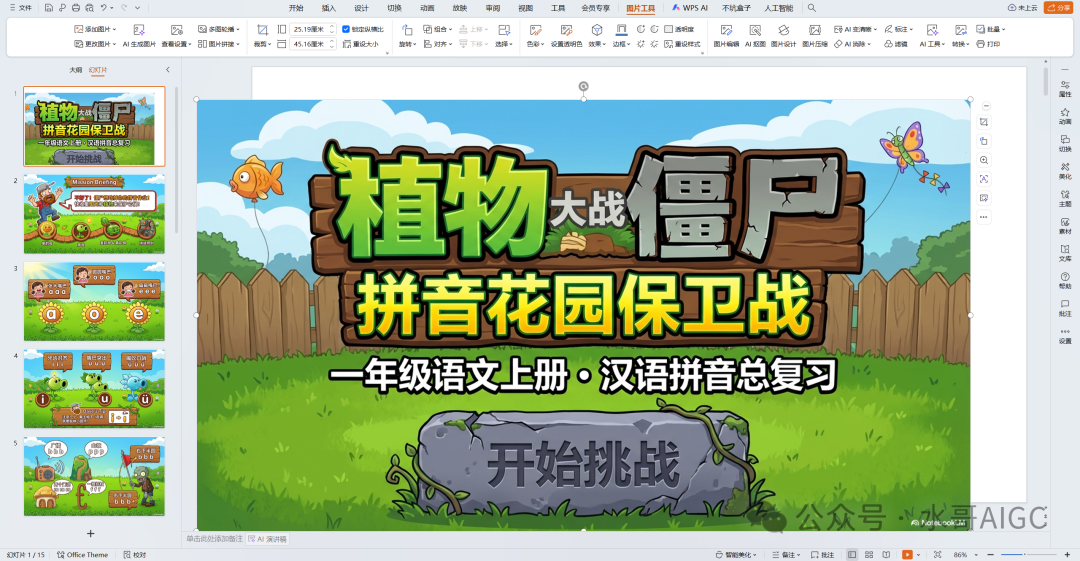Image resolution: width=1080 pixels, height=561 pixels.
Task: Open the 文件 file menu
Action: click(21, 8)
